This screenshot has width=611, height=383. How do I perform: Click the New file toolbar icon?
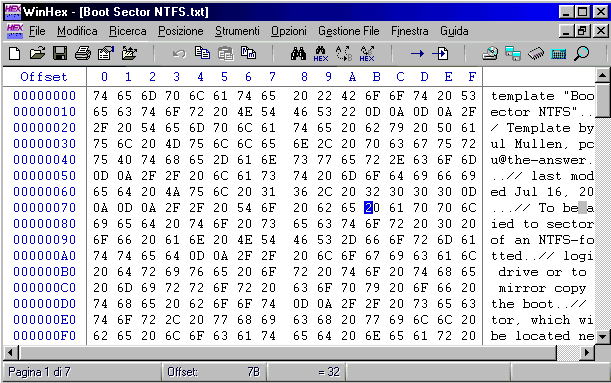(x=14, y=53)
